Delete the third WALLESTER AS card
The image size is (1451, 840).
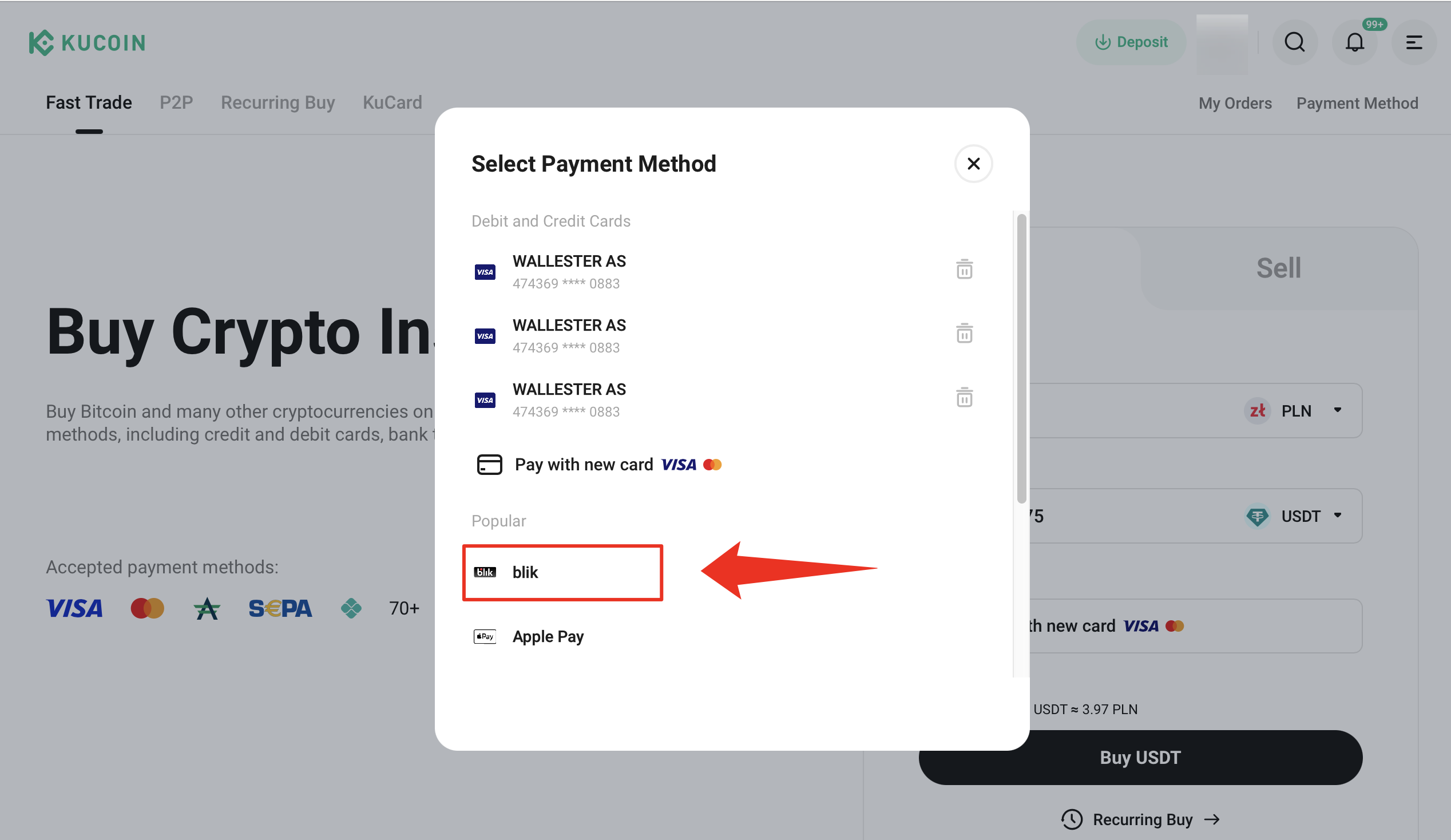[965, 397]
